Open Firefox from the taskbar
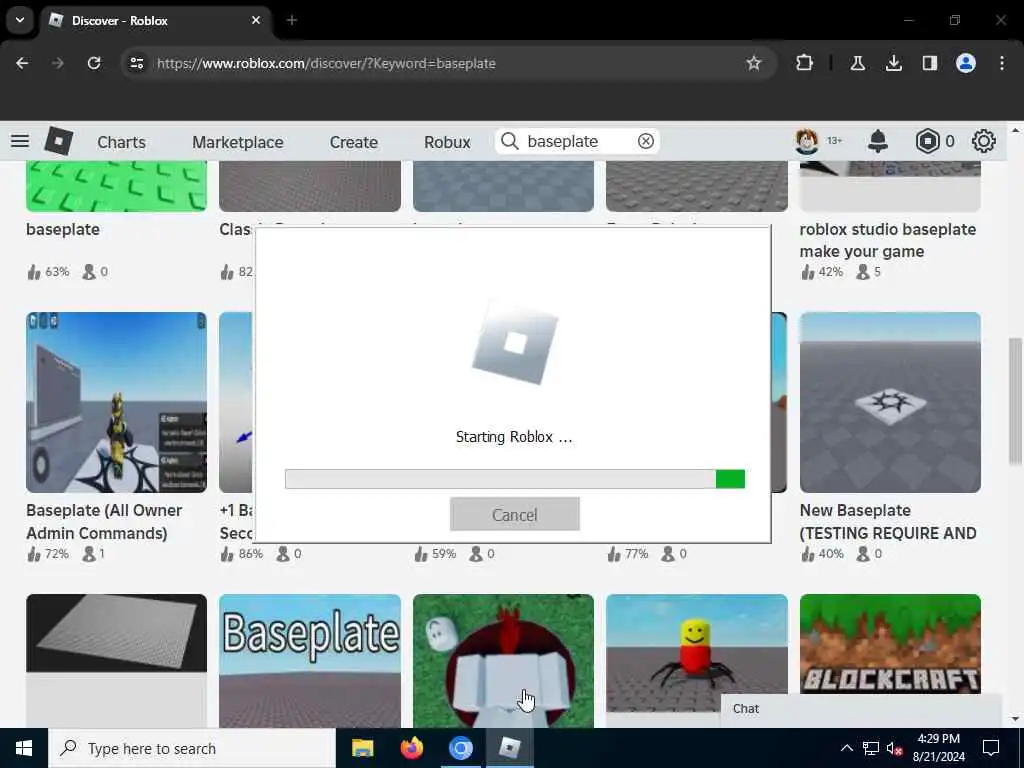Screen dimensions: 1024x768 411,748
